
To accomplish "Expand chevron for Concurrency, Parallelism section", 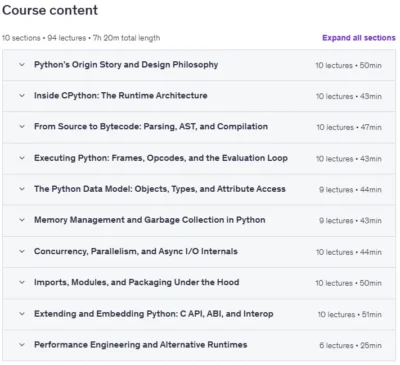I will pyautogui.click(x=22, y=251).
